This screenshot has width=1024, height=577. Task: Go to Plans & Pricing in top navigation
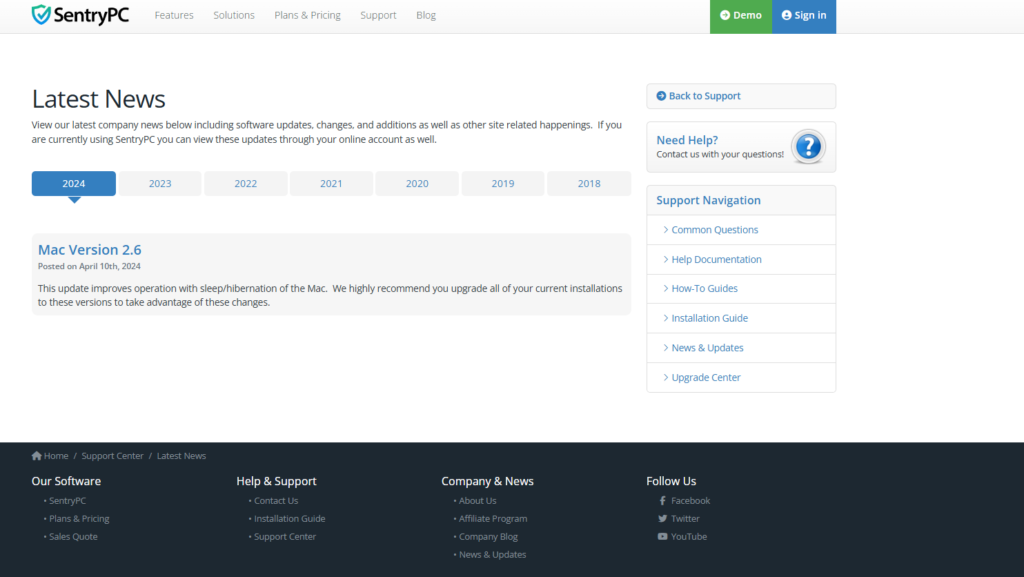[308, 15]
